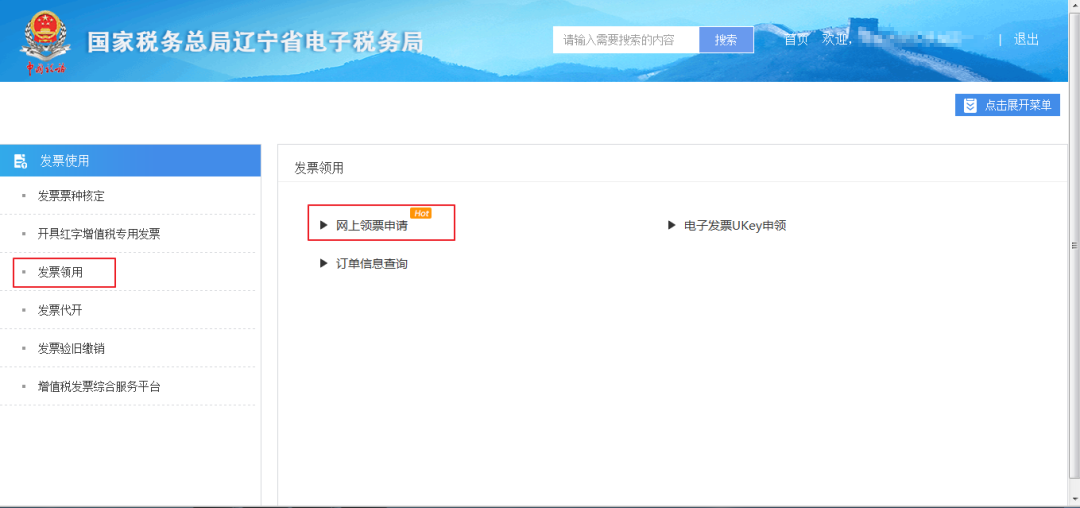Image resolution: width=1080 pixels, height=508 pixels.
Task: Focus the search input field in header
Action: pyautogui.click(x=626, y=40)
